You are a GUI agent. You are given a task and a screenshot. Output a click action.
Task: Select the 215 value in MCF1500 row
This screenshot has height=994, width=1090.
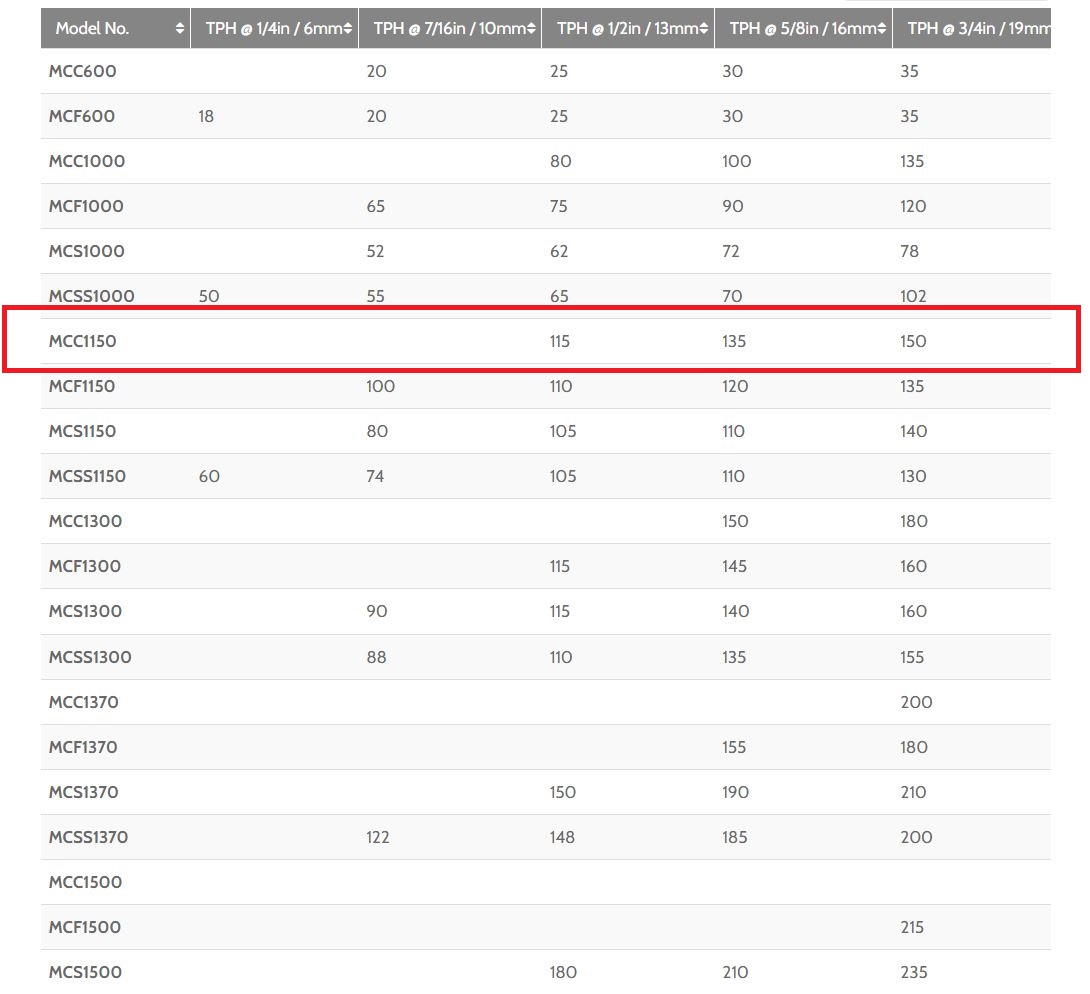coord(912,927)
